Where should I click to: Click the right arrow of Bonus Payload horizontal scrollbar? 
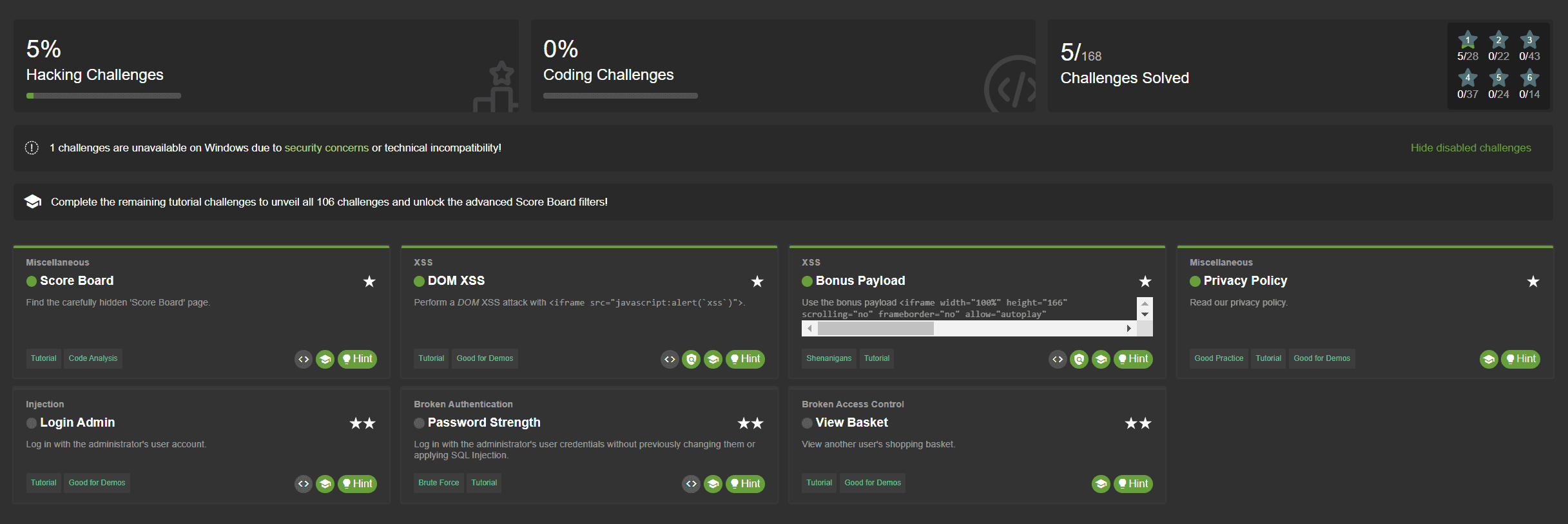(1128, 329)
